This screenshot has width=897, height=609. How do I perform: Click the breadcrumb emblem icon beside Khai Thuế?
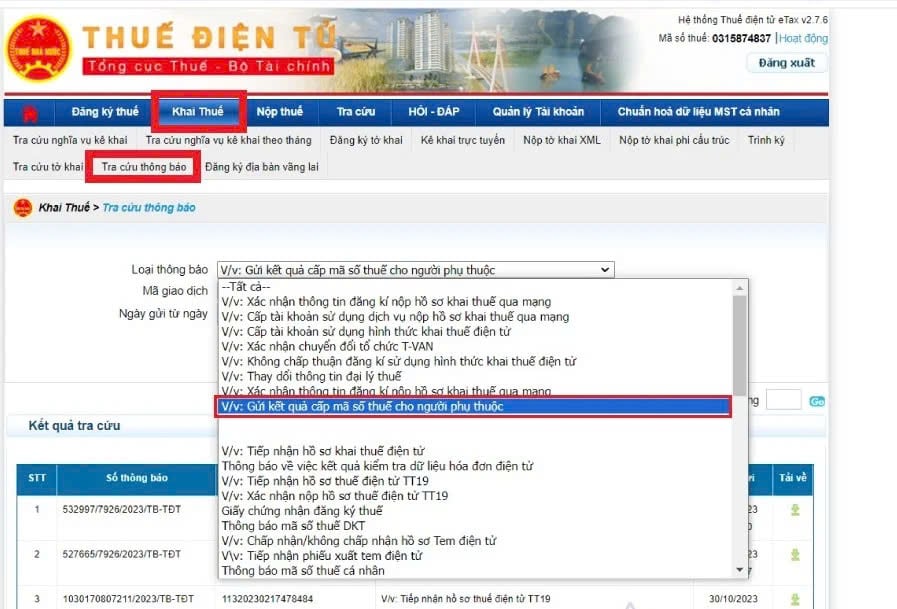tap(23, 208)
